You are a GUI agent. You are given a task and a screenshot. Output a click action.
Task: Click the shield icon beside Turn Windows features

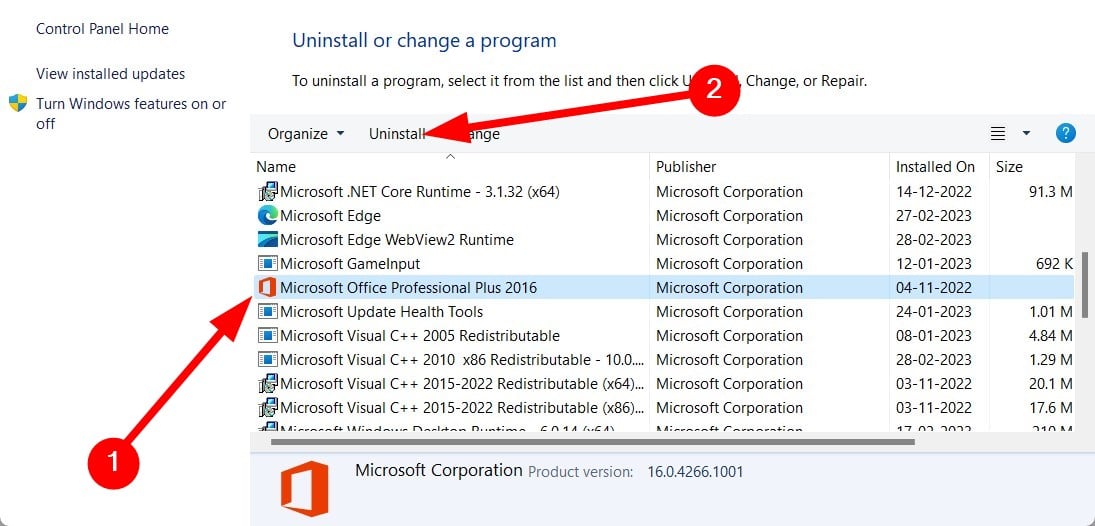click(x=17, y=103)
